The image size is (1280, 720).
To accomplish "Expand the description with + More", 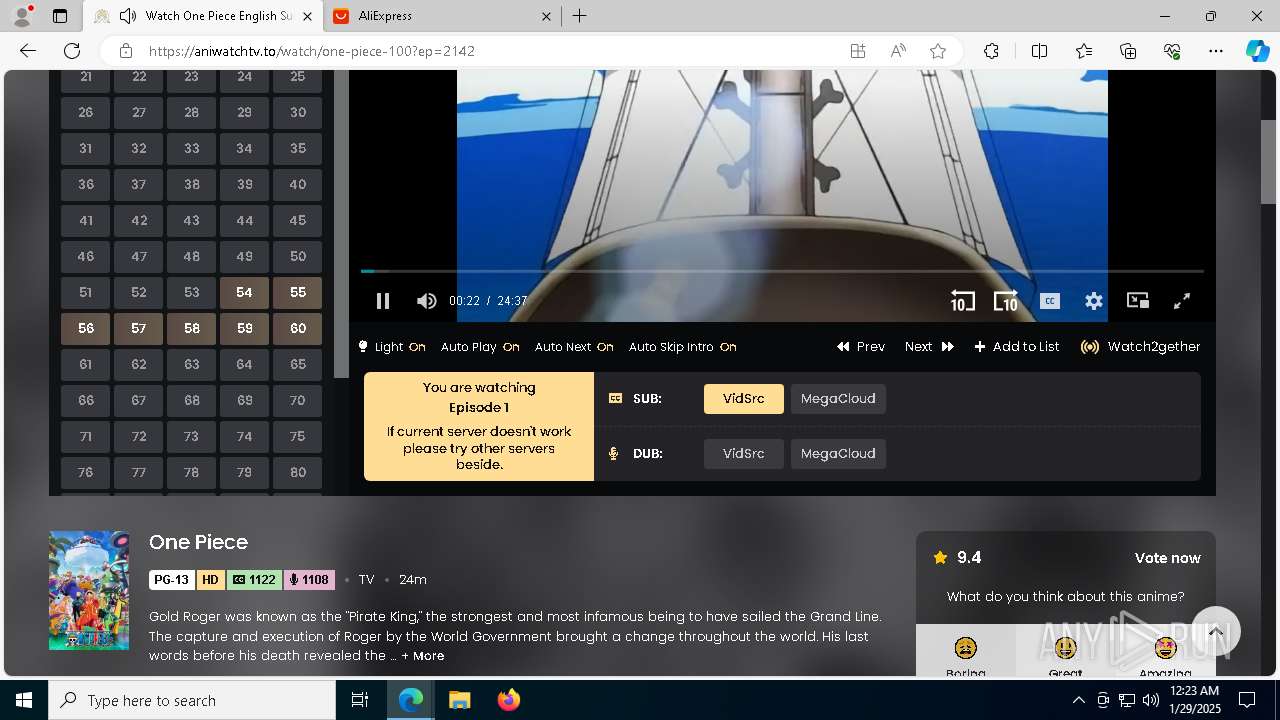I will point(423,656).
